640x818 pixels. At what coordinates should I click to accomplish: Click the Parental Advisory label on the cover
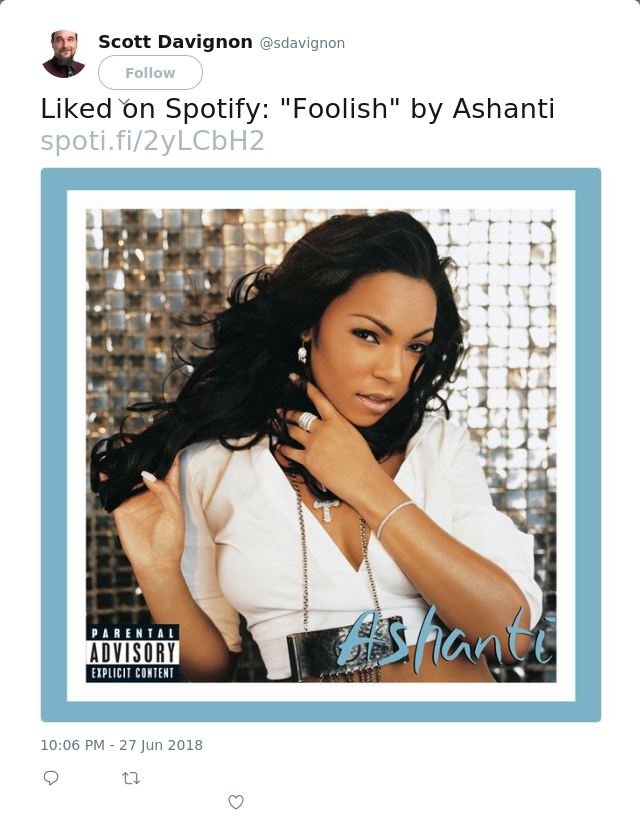tap(132, 653)
